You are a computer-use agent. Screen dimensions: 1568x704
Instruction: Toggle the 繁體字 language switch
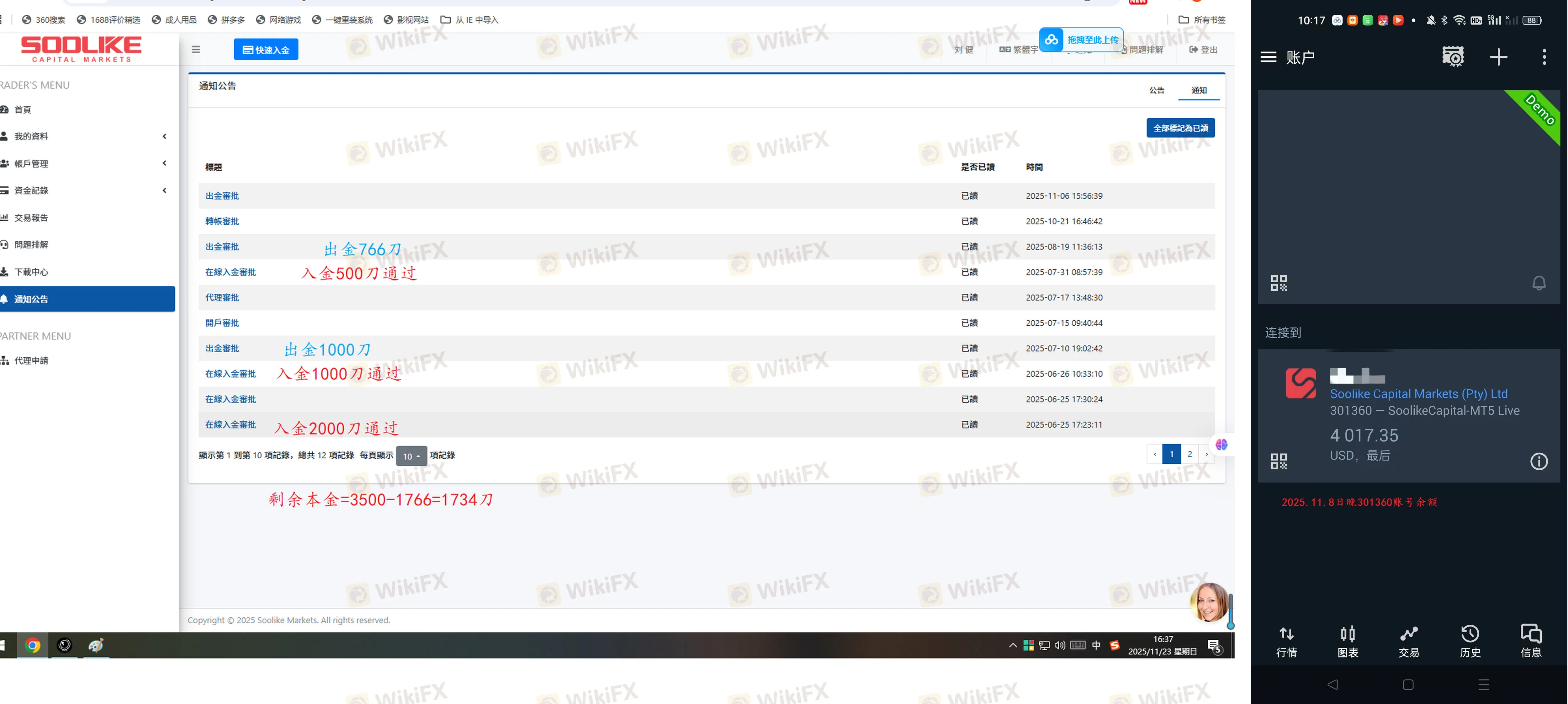pyautogui.click(x=1019, y=50)
